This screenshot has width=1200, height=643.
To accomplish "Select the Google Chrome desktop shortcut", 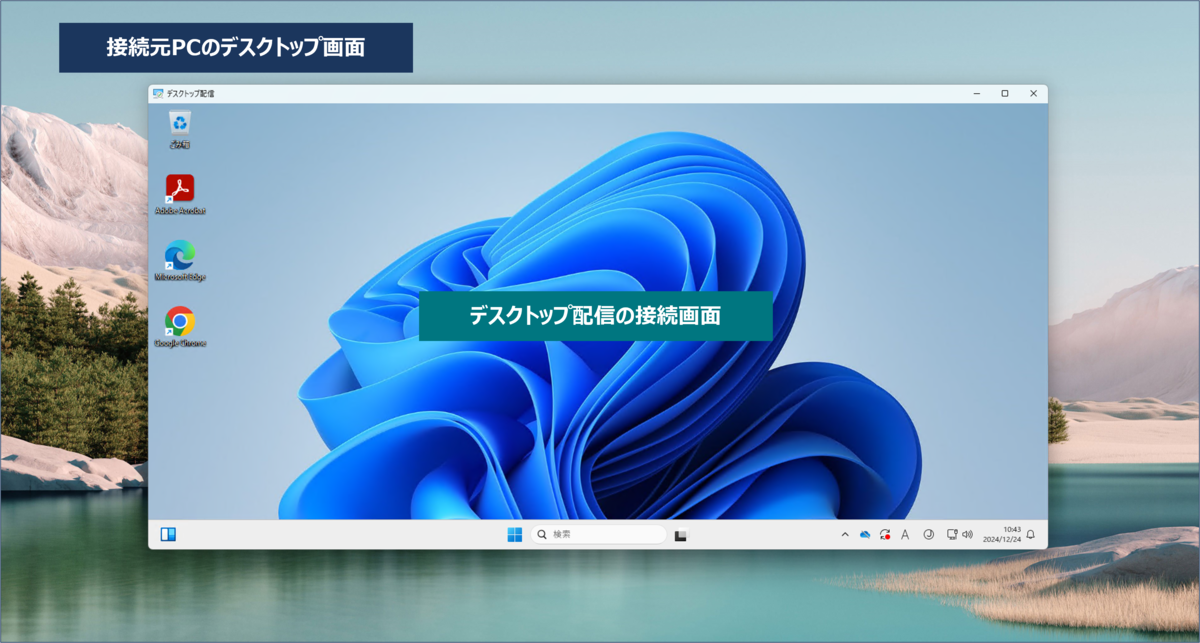I will tap(180, 327).
